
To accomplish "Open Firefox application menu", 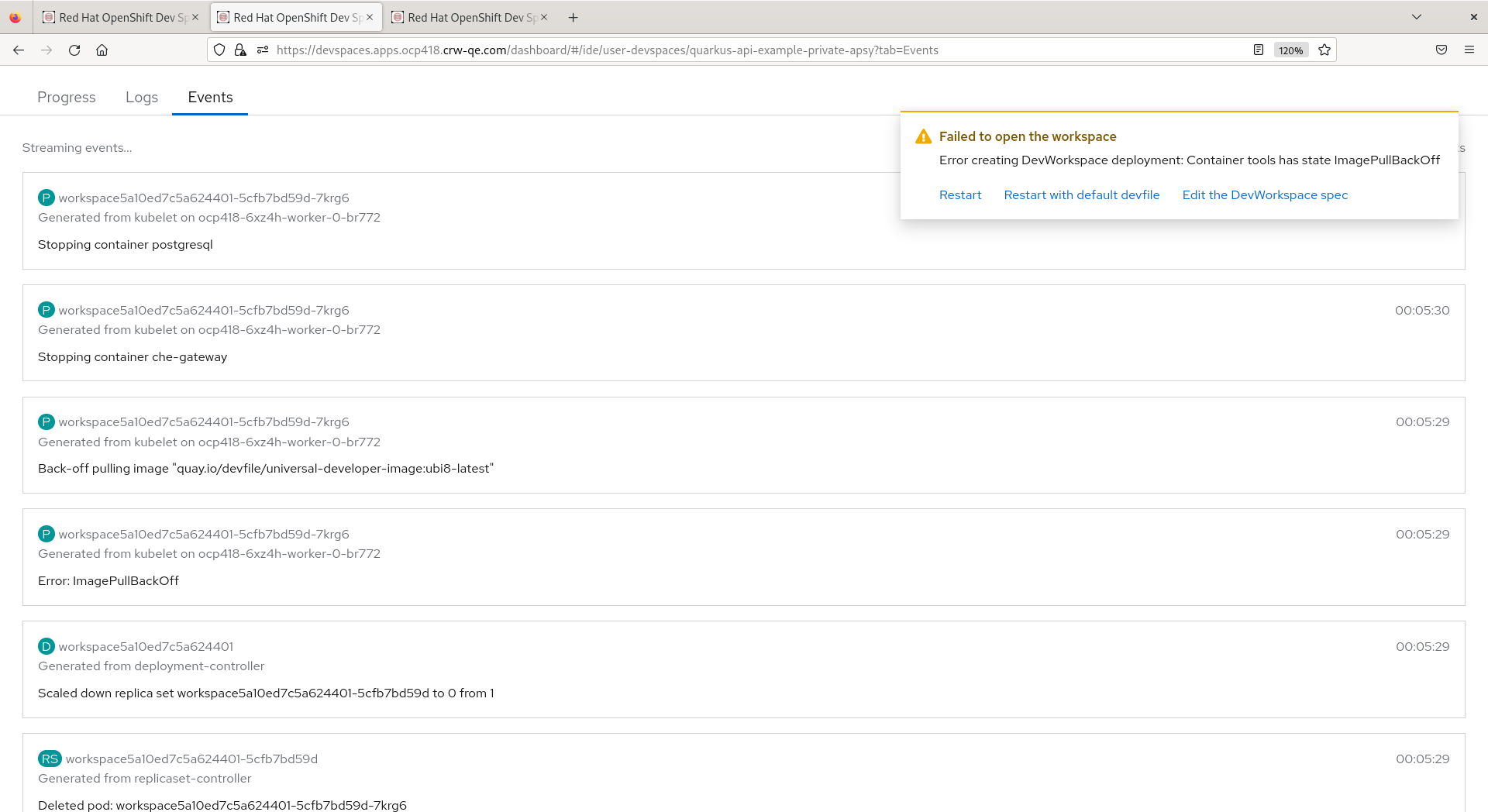I will pyautogui.click(x=1469, y=50).
